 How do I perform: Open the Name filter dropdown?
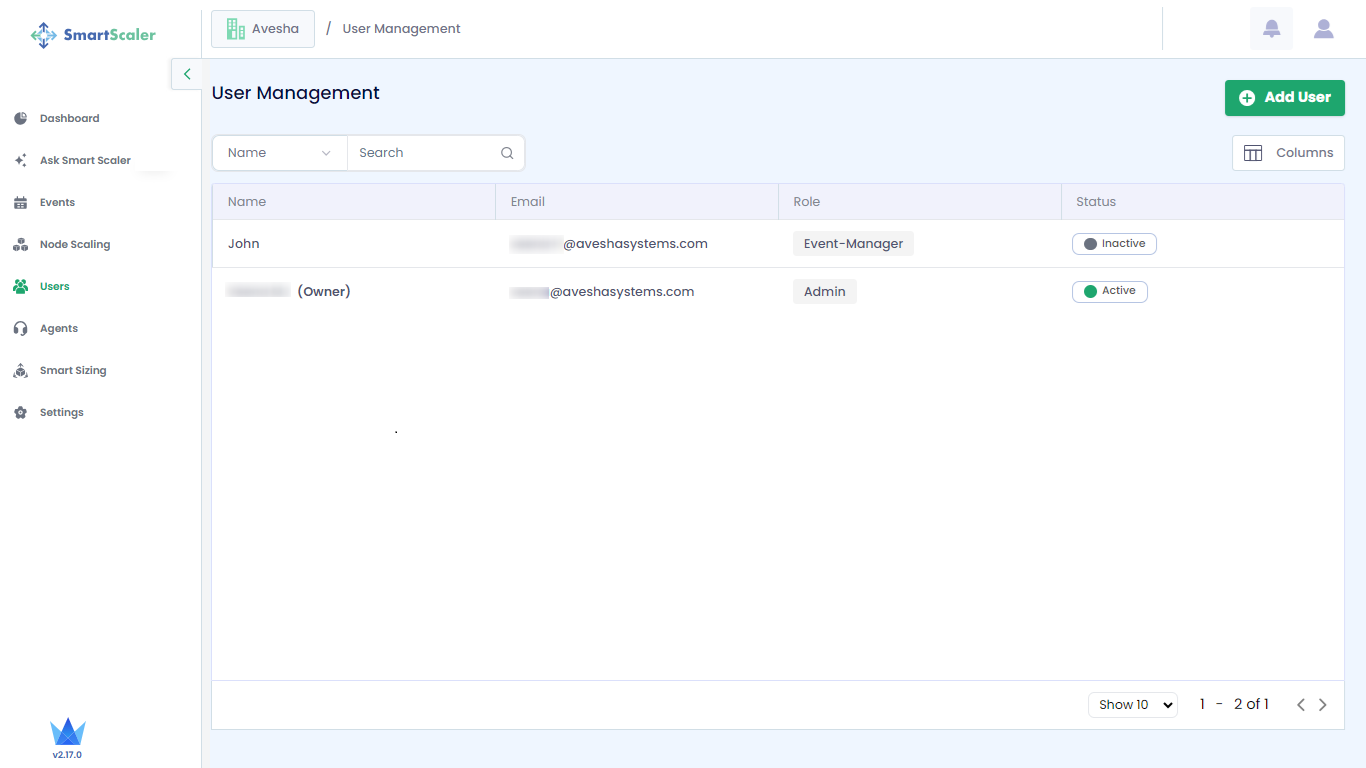point(279,153)
